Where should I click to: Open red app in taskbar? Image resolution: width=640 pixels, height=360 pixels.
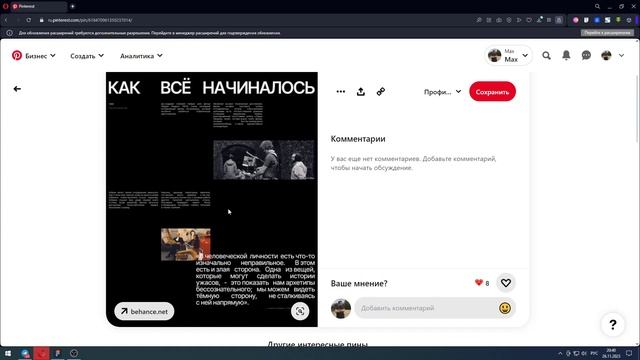coord(41,353)
